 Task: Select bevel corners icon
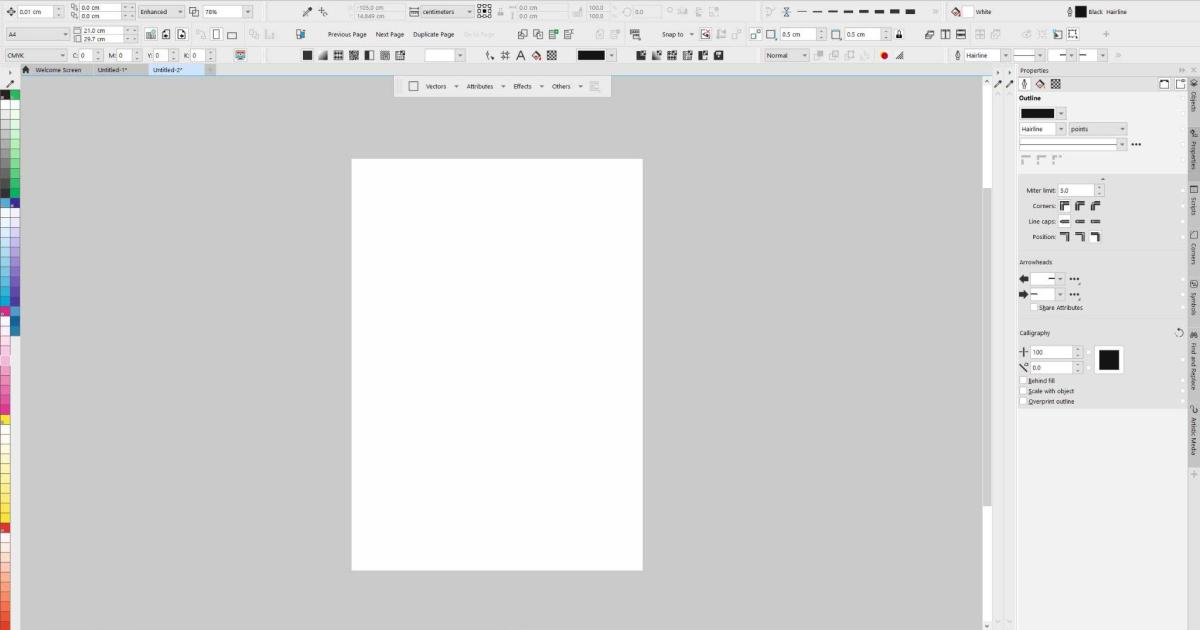[1096, 205]
